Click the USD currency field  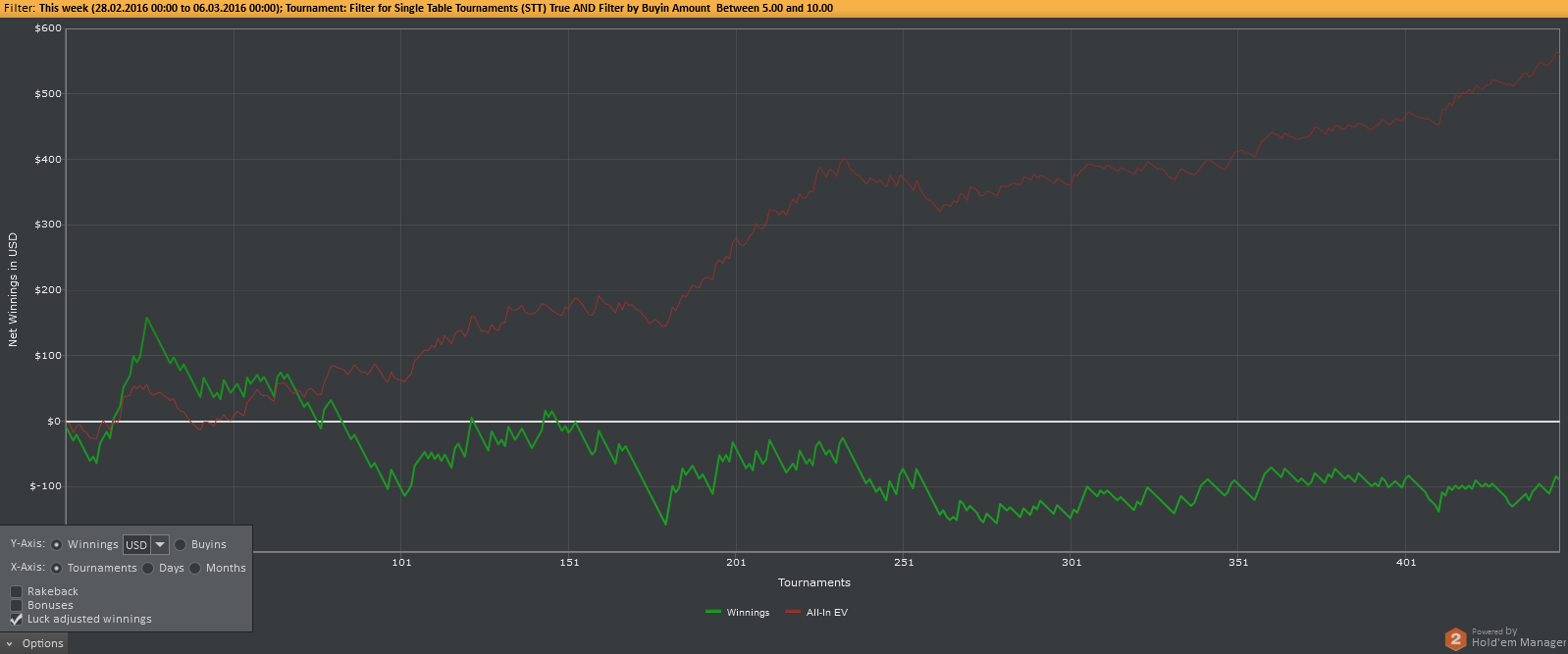click(x=136, y=544)
